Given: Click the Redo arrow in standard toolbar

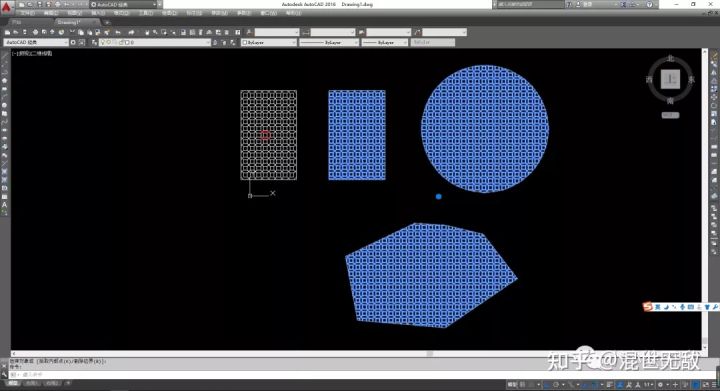Looking at the screenshot, I should click(x=131, y=32).
